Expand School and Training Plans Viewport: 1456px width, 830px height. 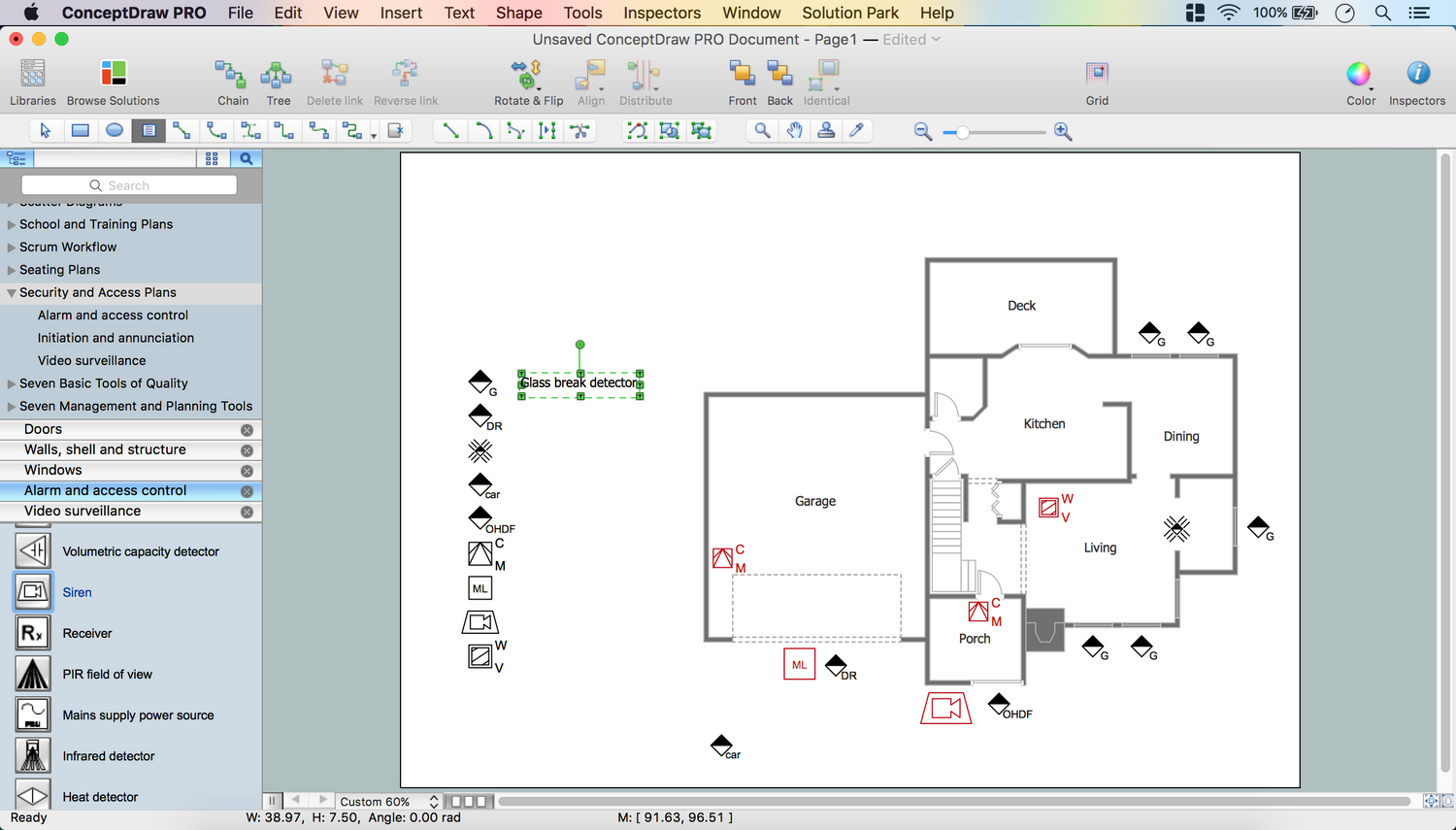(12, 224)
